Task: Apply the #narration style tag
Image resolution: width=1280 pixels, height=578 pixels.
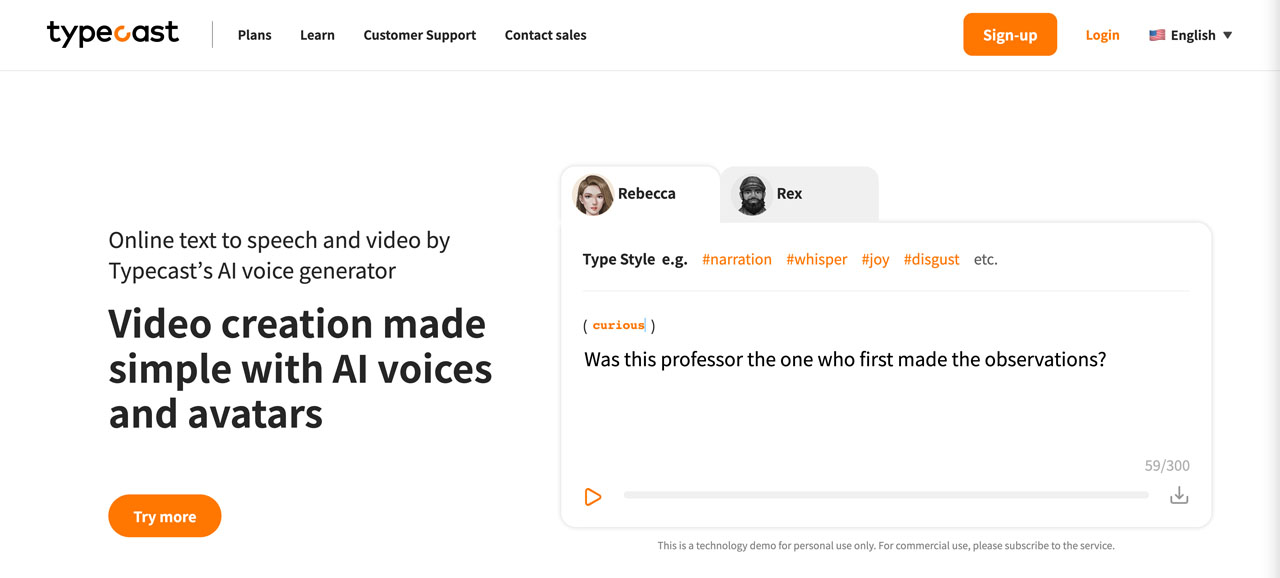Action: [x=737, y=259]
